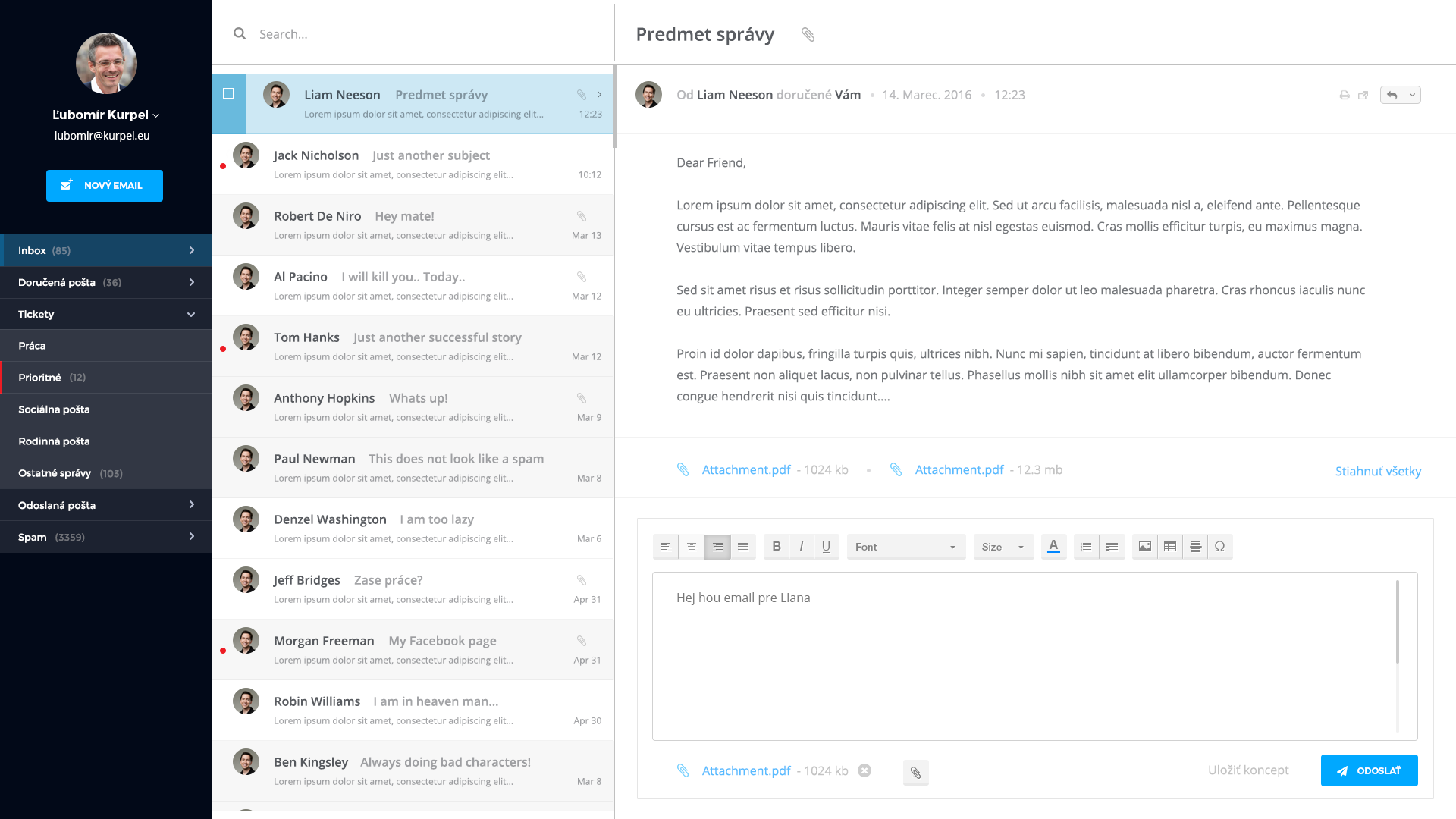Screen dimensions: 1456x819
Task: Select the align right toggle
Action: 717,546
